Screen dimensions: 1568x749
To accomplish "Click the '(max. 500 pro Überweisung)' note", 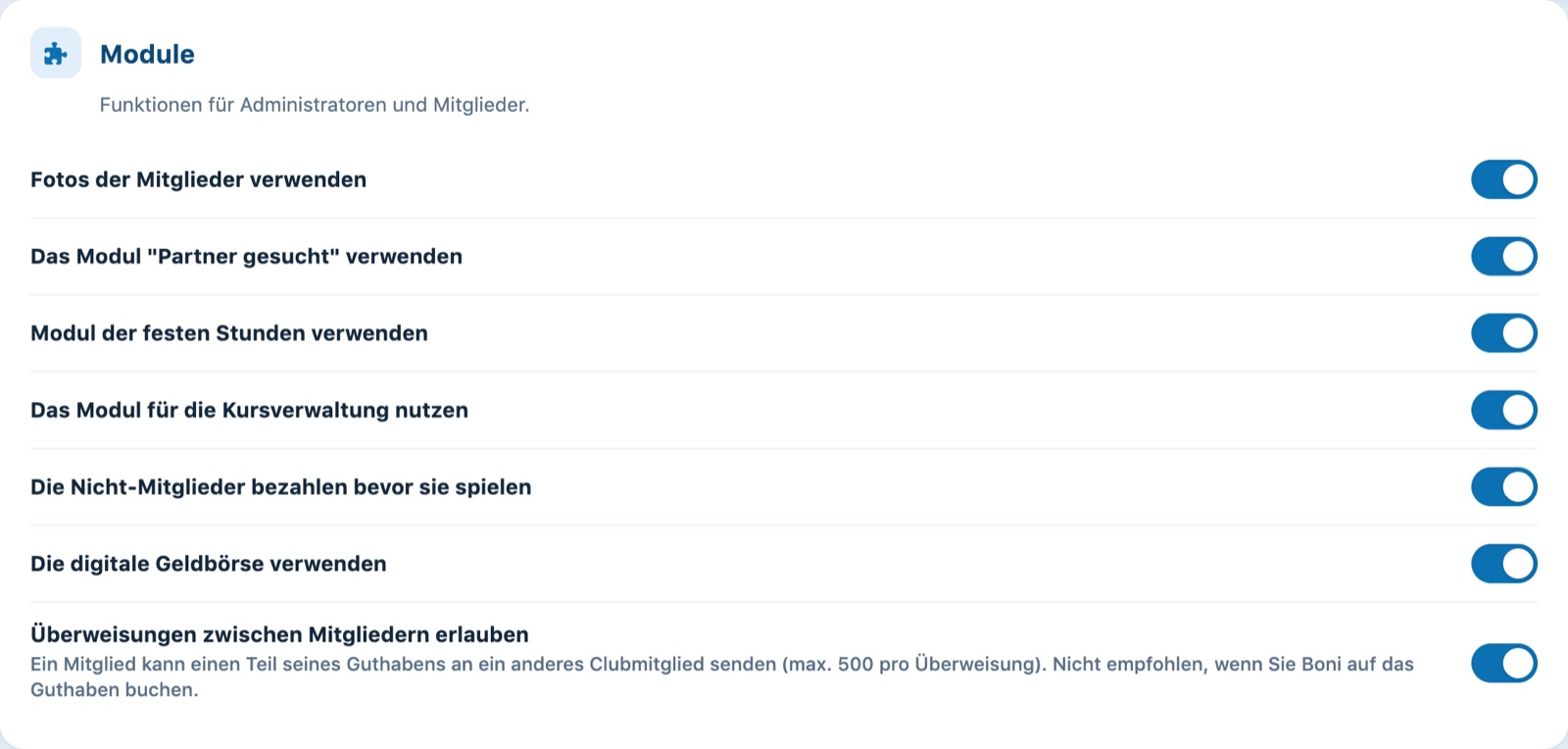I will [914, 664].
